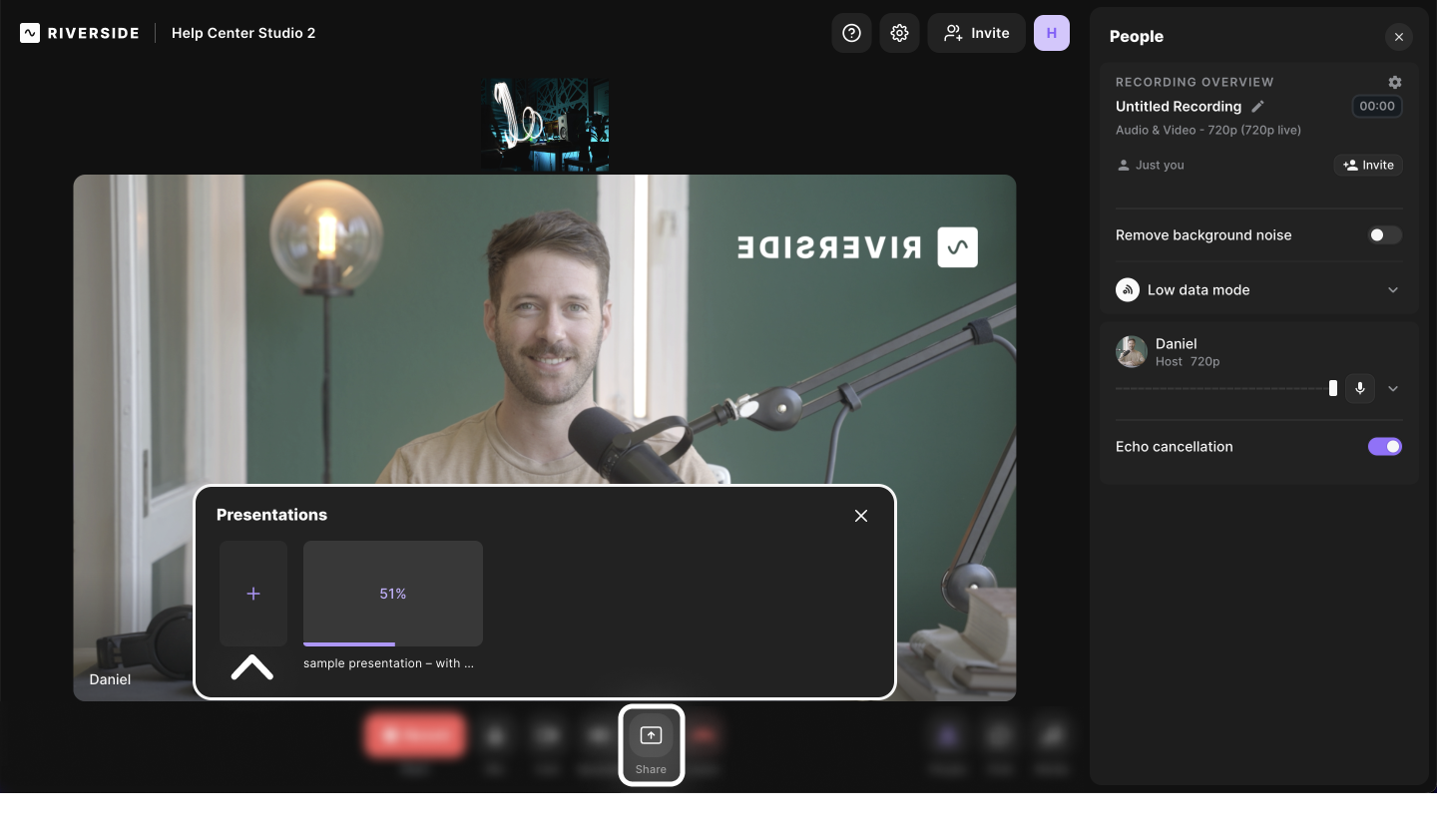1437x840 pixels.
Task: Close the People panel
Action: pyautogui.click(x=1398, y=37)
